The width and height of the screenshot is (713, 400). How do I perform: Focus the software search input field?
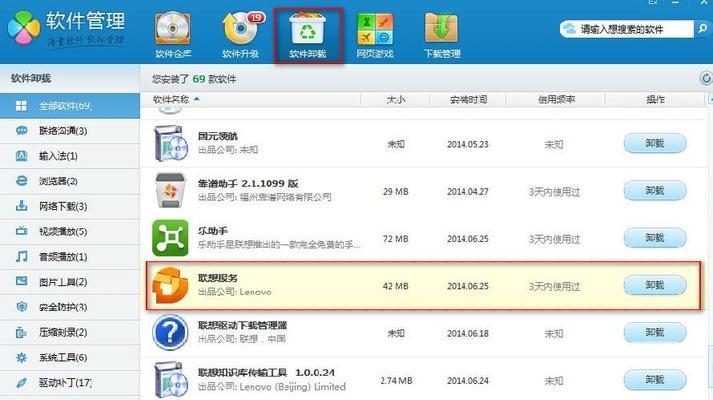[x=627, y=30]
